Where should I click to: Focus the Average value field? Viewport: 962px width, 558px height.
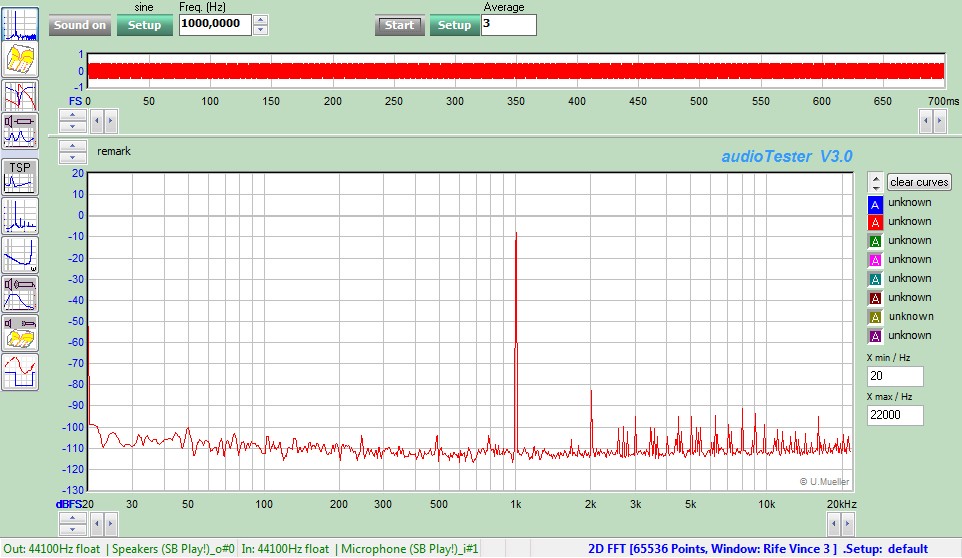[x=509, y=25]
